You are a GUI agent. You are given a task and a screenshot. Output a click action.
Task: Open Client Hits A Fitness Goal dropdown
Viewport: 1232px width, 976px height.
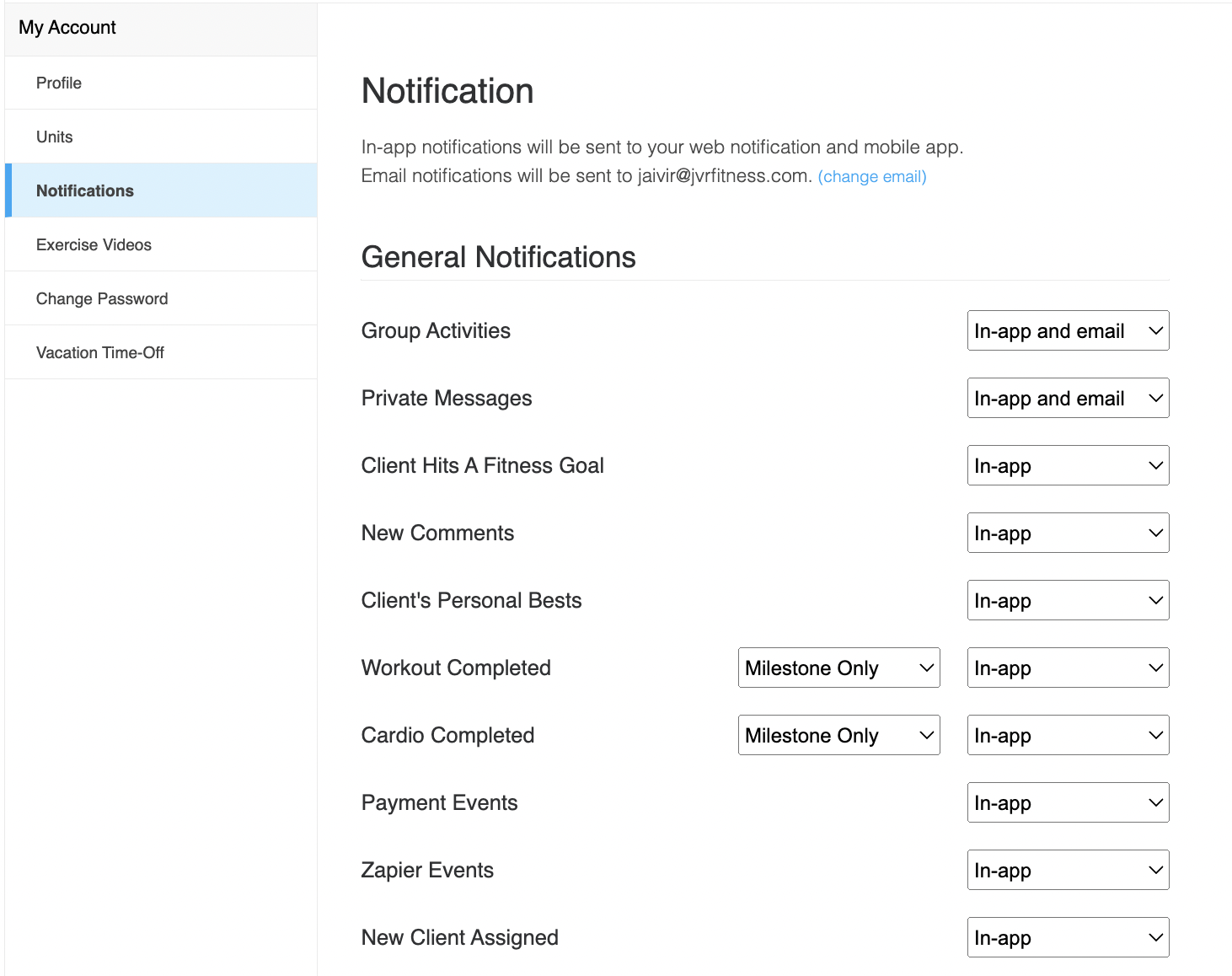(1068, 465)
